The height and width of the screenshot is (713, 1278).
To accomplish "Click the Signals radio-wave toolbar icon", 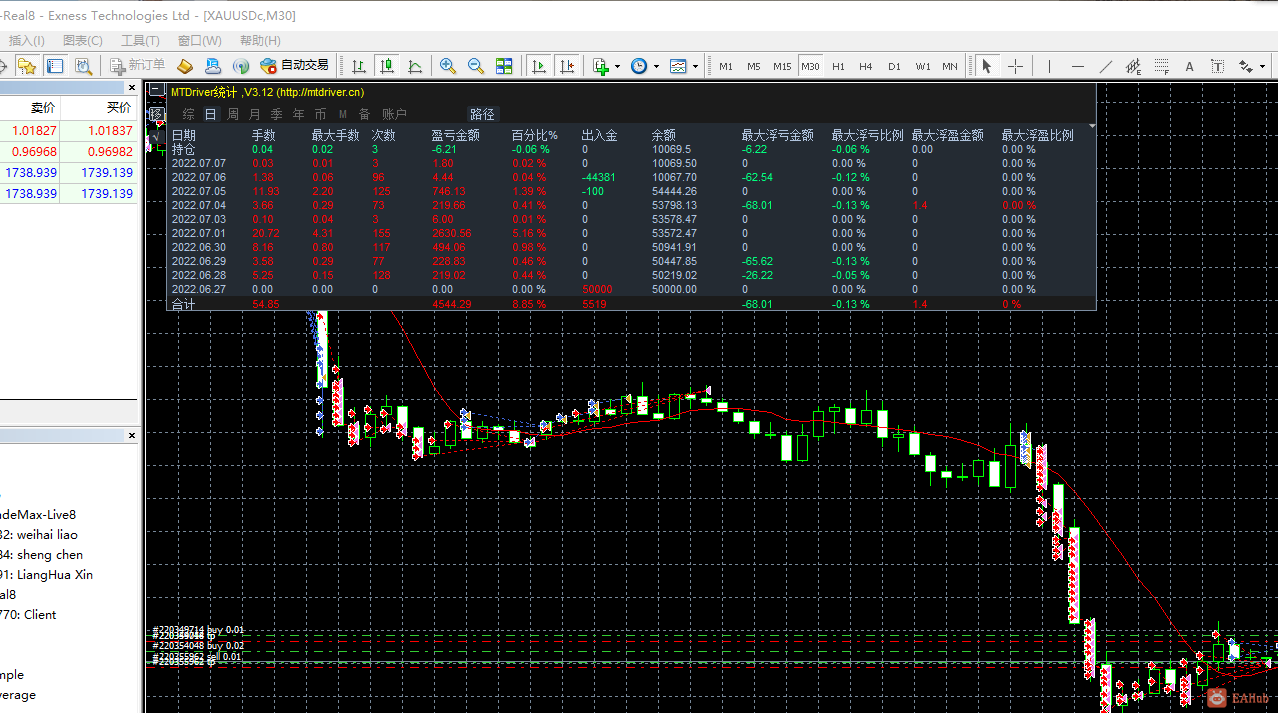I will point(241,66).
